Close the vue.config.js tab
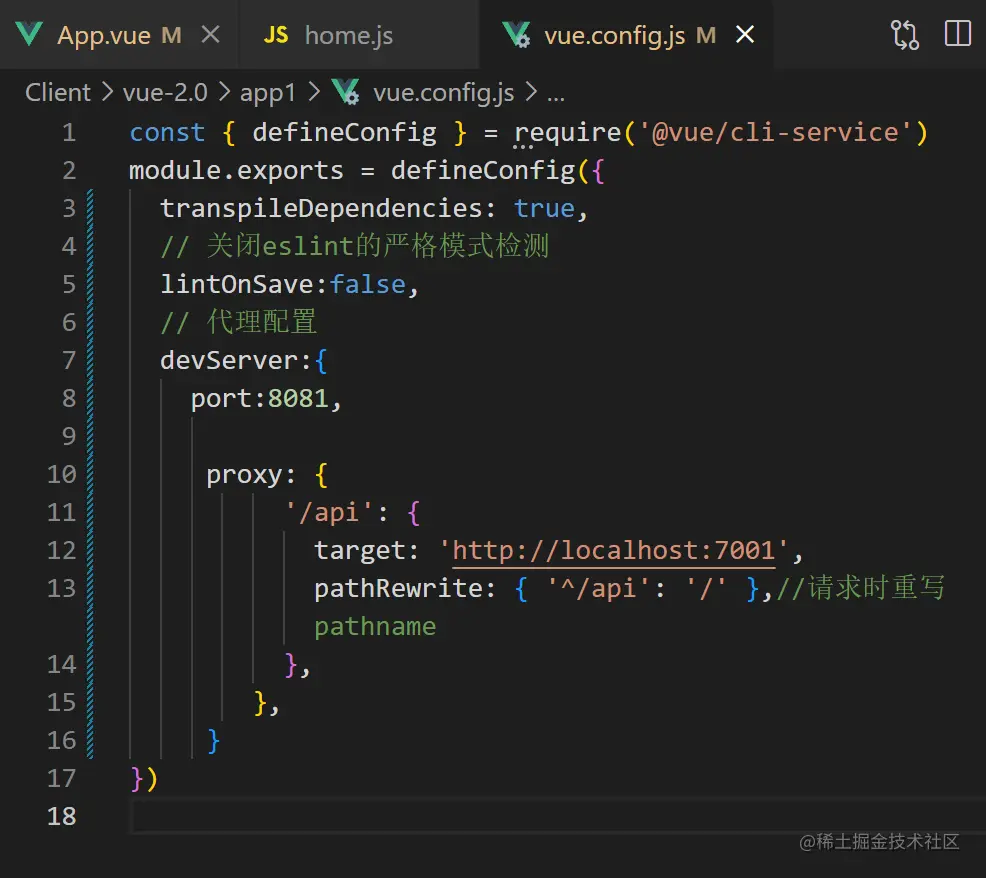The width and height of the screenshot is (986, 878). pos(745,35)
